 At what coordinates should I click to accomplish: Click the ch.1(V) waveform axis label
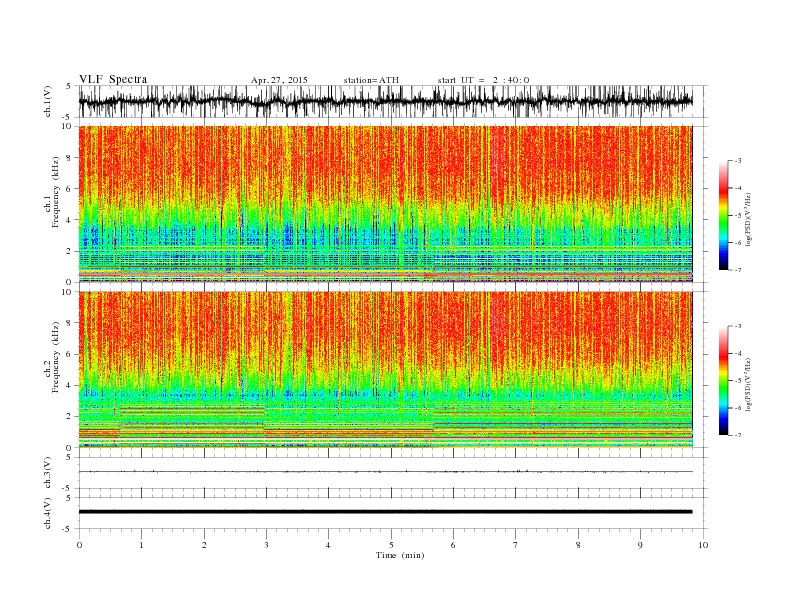(48, 101)
